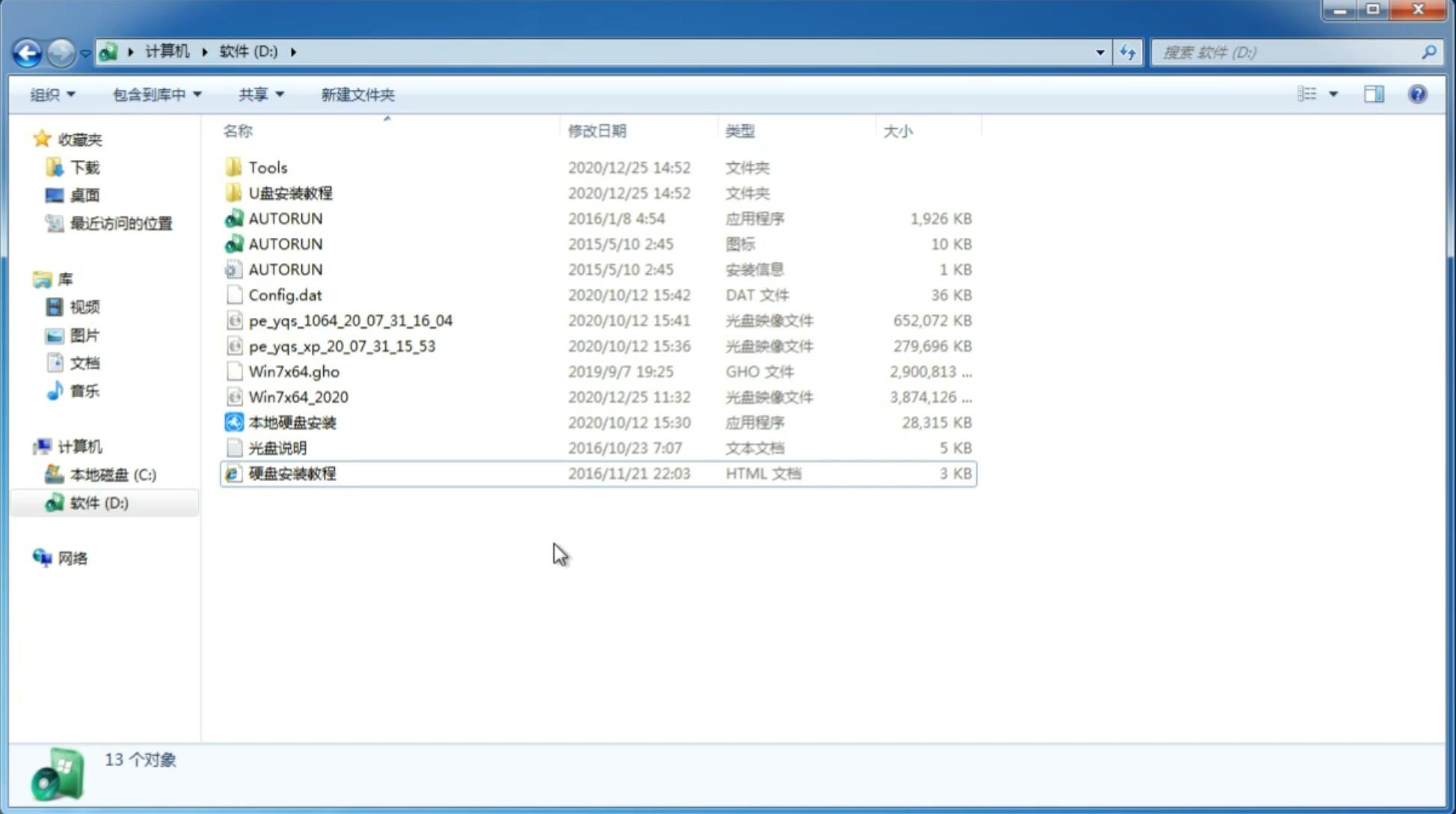
Task: Click 新建文件夹 button in toolbar
Action: (357, 94)
